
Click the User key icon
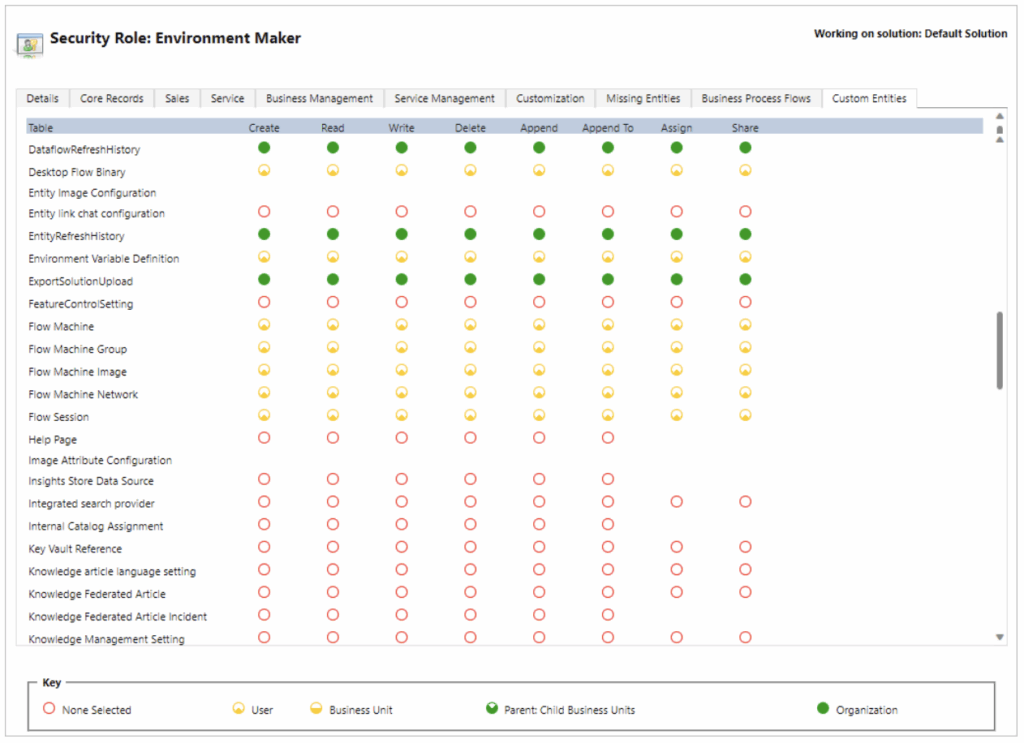(x=238, y=708)
